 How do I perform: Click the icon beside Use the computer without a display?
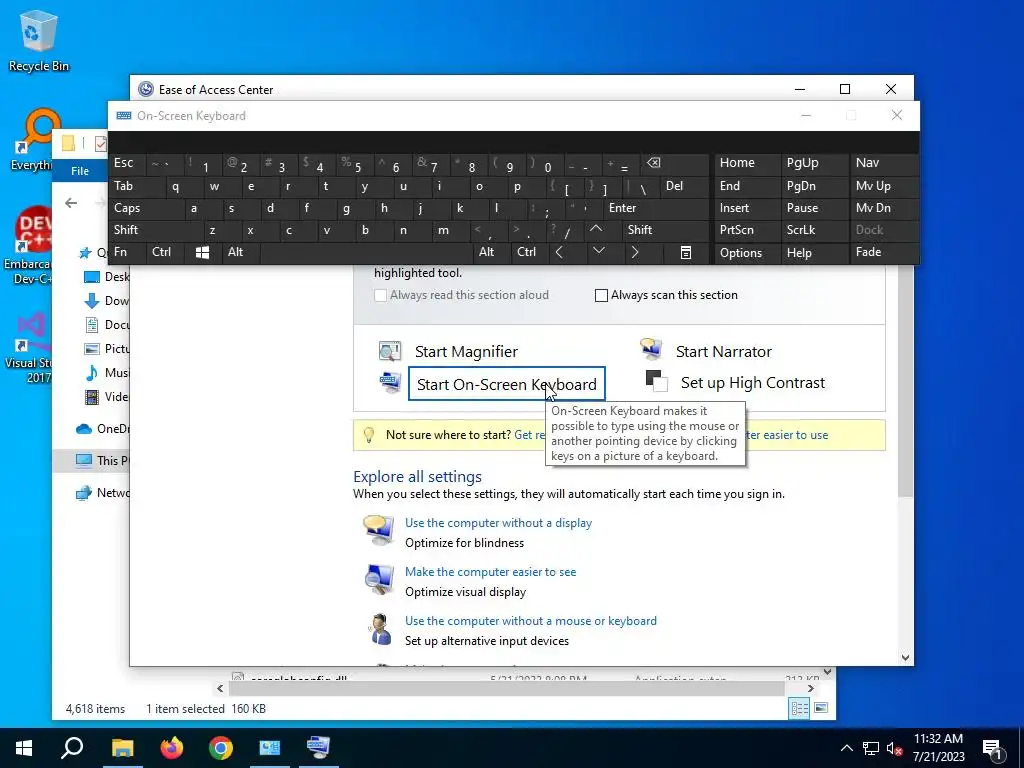point(379,530)
